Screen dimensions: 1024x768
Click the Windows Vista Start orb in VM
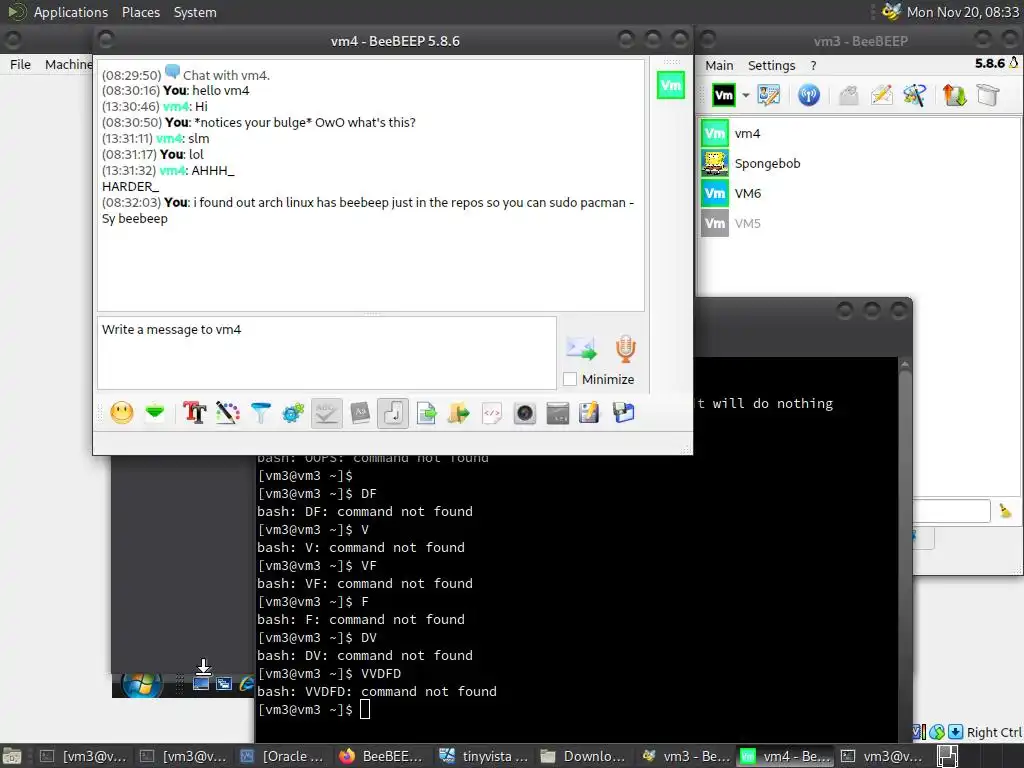coord(141,684)
